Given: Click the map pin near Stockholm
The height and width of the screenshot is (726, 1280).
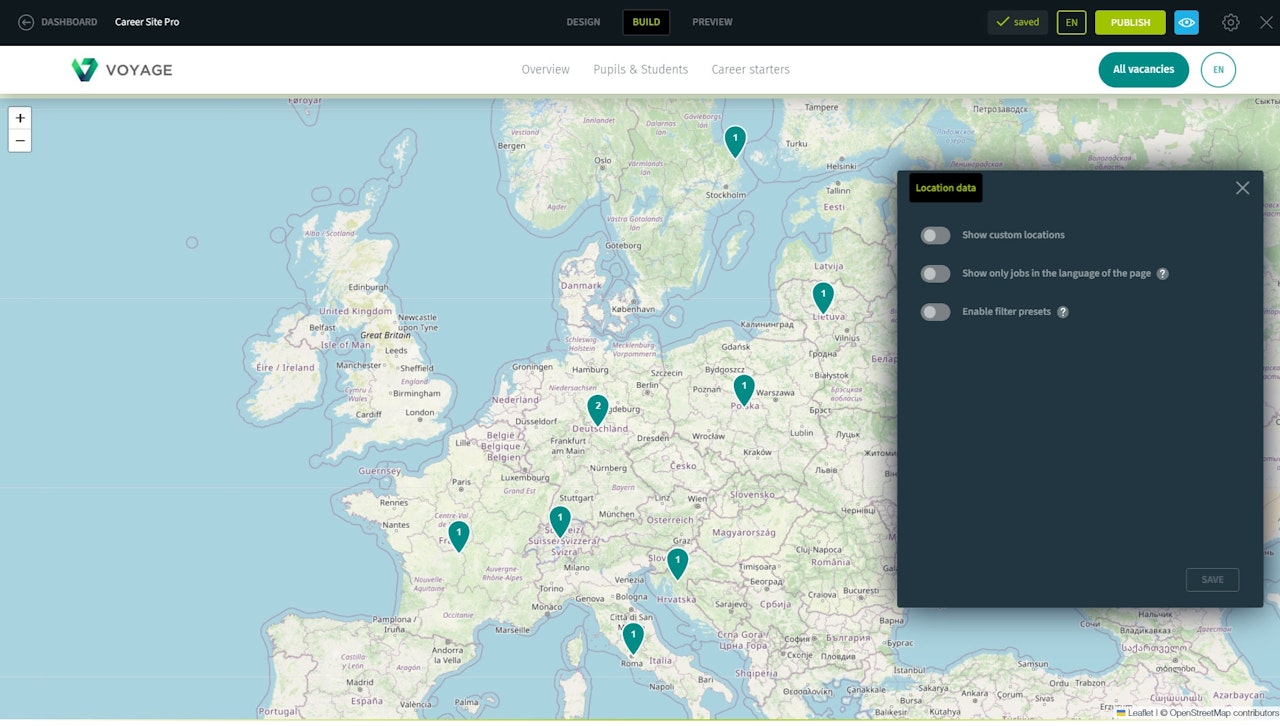Looking at the screenshot, I should 735,141.
